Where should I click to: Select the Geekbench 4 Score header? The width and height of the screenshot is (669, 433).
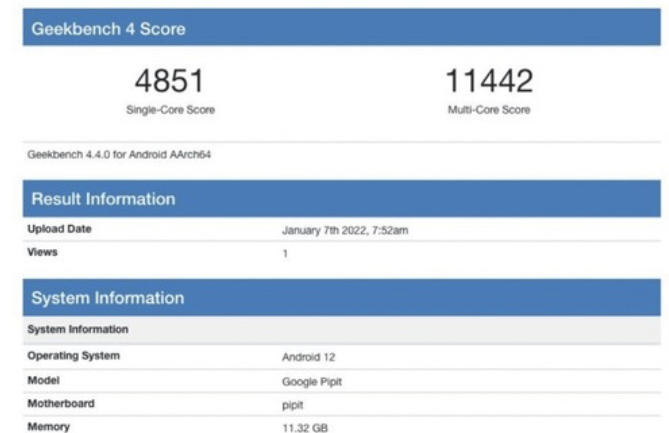pyautogui.click(x=342, y=28)
